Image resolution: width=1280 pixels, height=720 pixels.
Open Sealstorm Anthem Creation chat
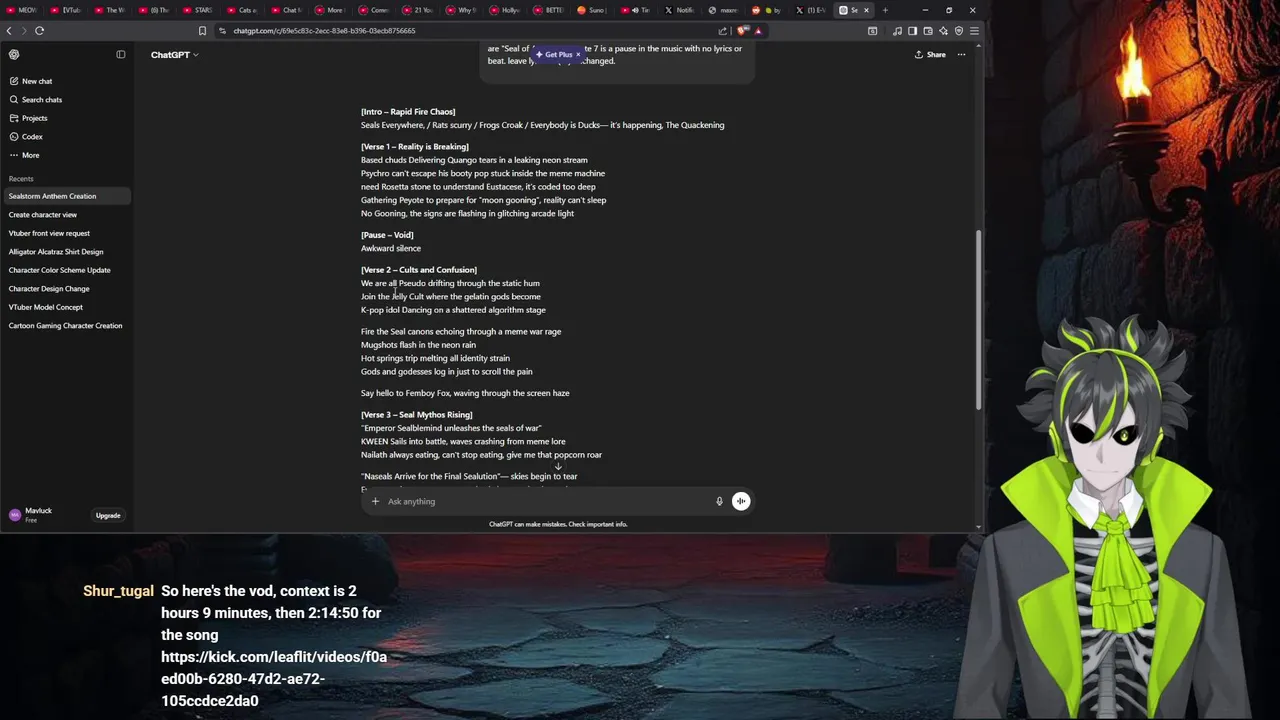pyautogui.click(x=66, y=196)
